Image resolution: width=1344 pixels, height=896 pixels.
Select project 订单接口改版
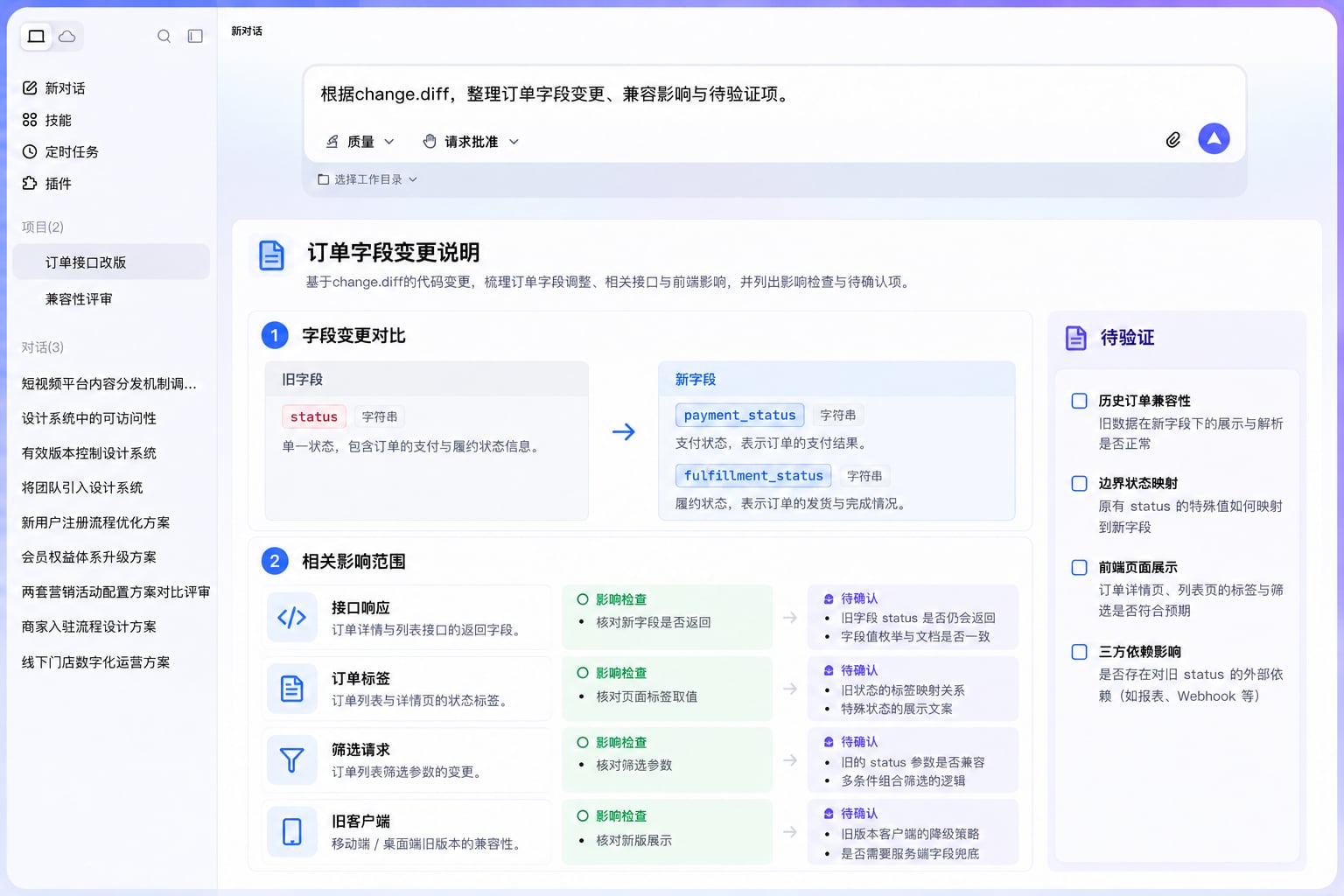[111, 262]
